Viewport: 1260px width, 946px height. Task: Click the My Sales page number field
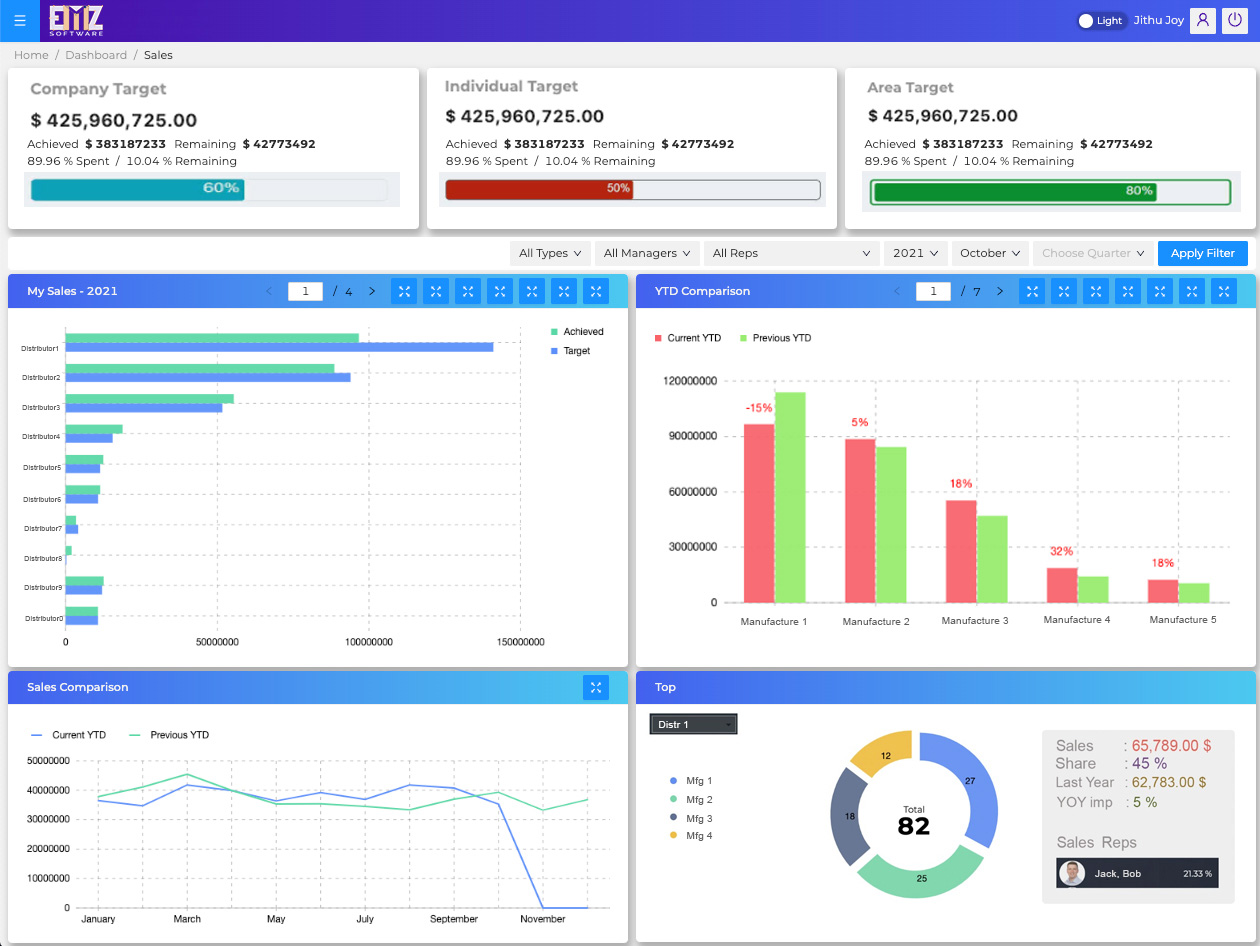(305, 291)
